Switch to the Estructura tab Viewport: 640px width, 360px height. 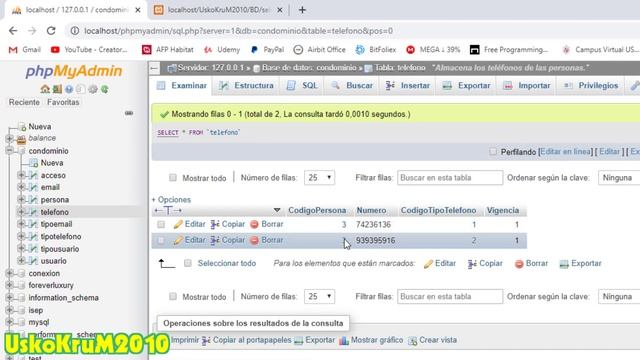246,86
